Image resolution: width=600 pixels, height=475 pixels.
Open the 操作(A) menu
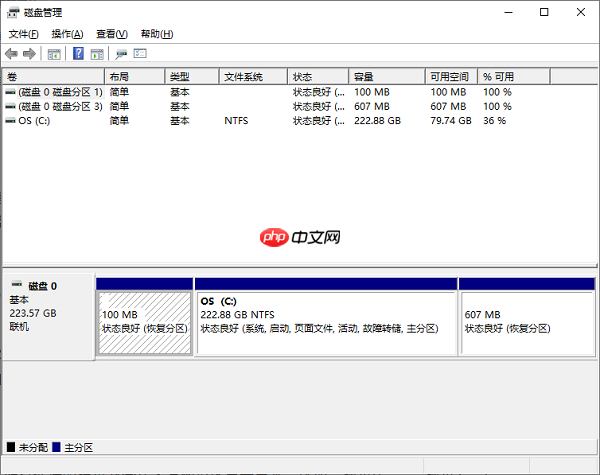67,34
